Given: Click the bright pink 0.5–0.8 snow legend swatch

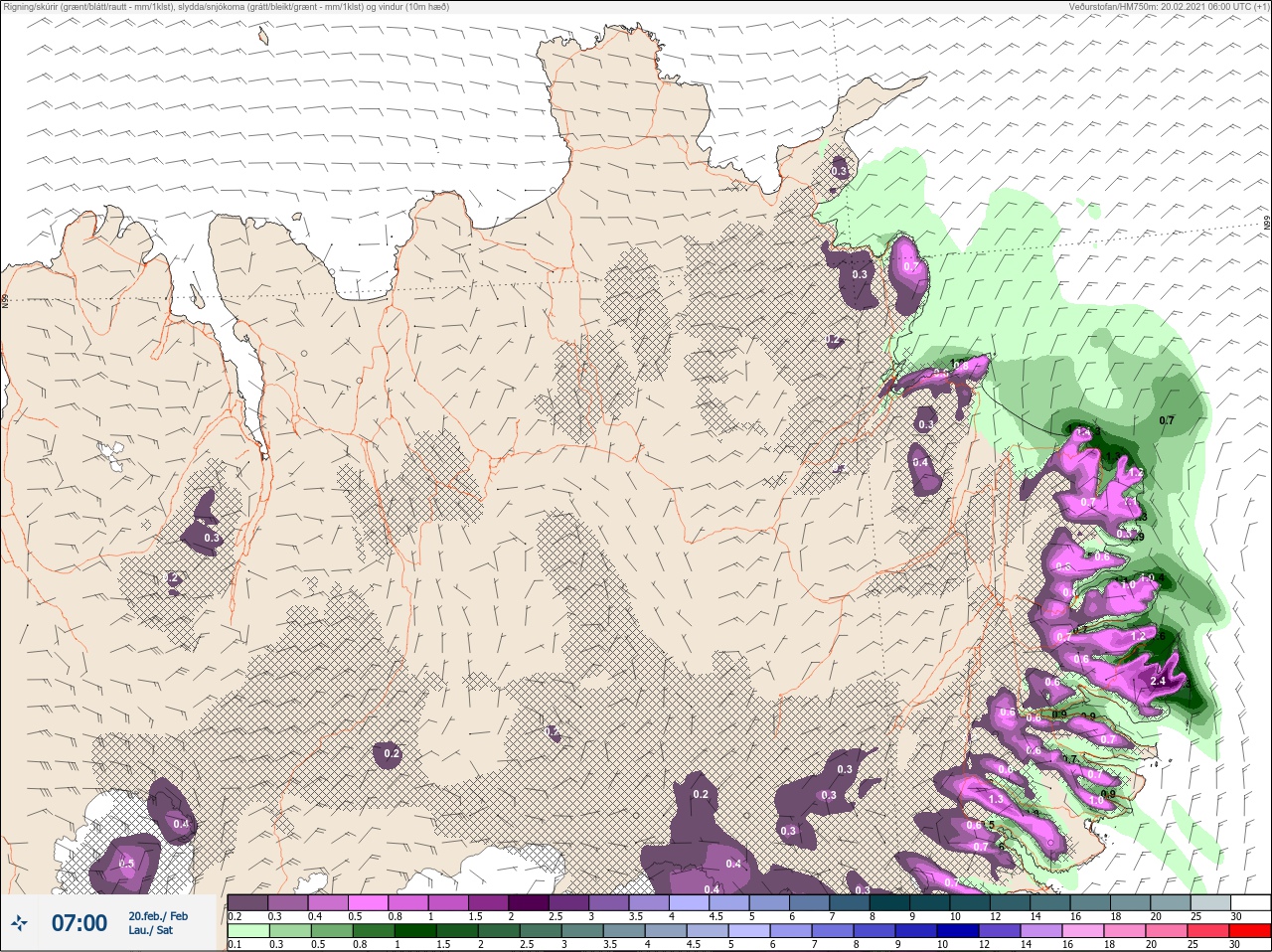Looking at the screenshot, I should pos(369,902).
